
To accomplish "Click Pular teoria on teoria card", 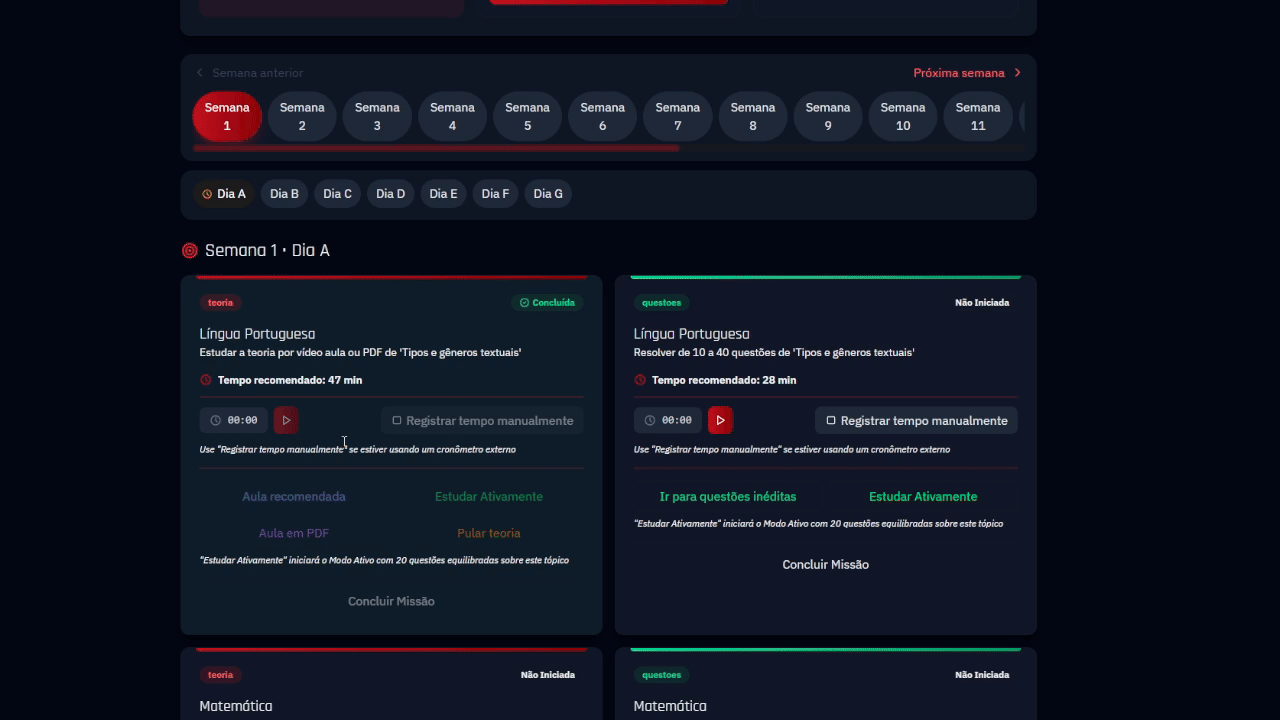I will (489, 534).
